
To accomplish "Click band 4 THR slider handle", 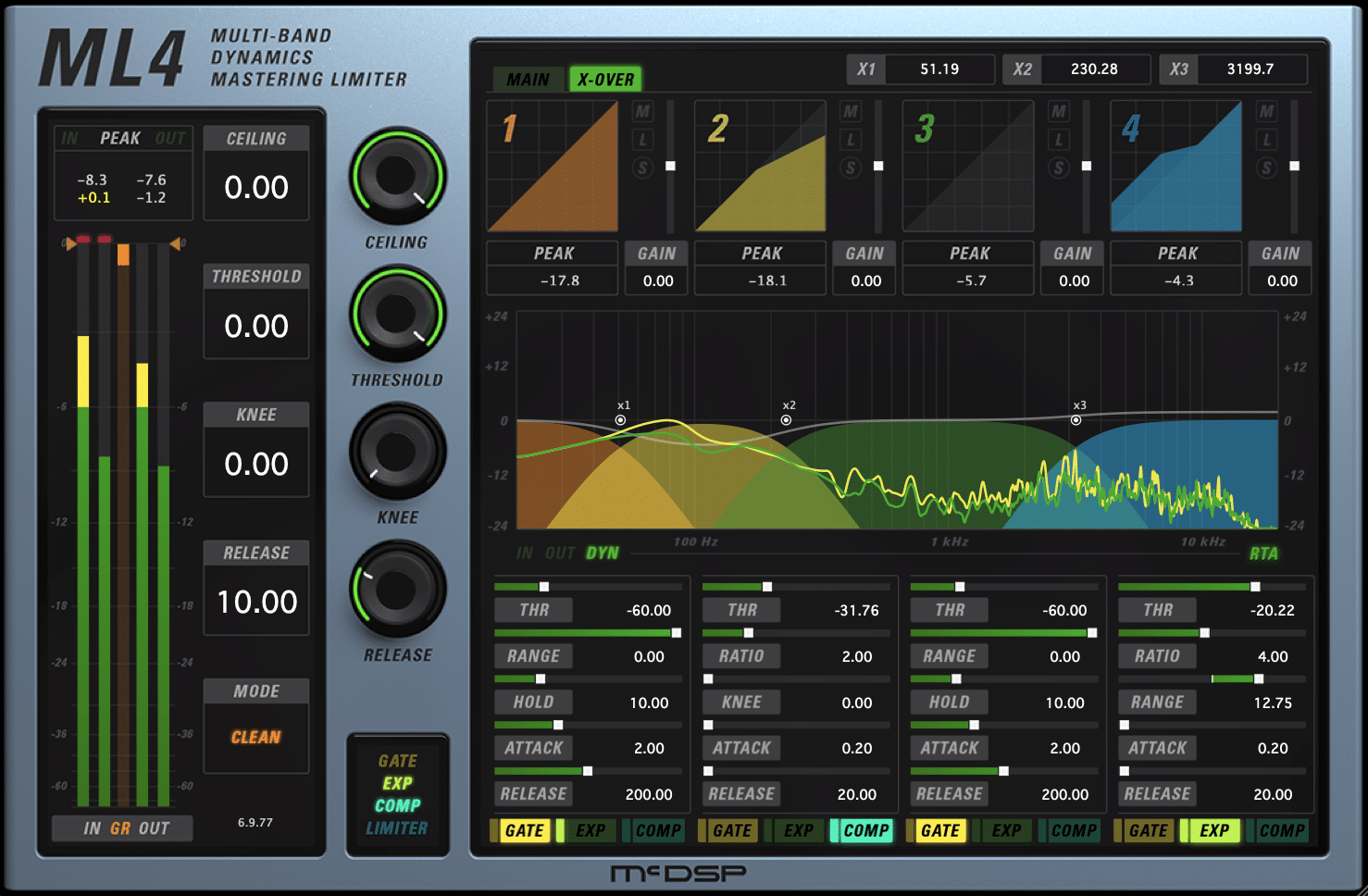I will (x=1255, y=587).
